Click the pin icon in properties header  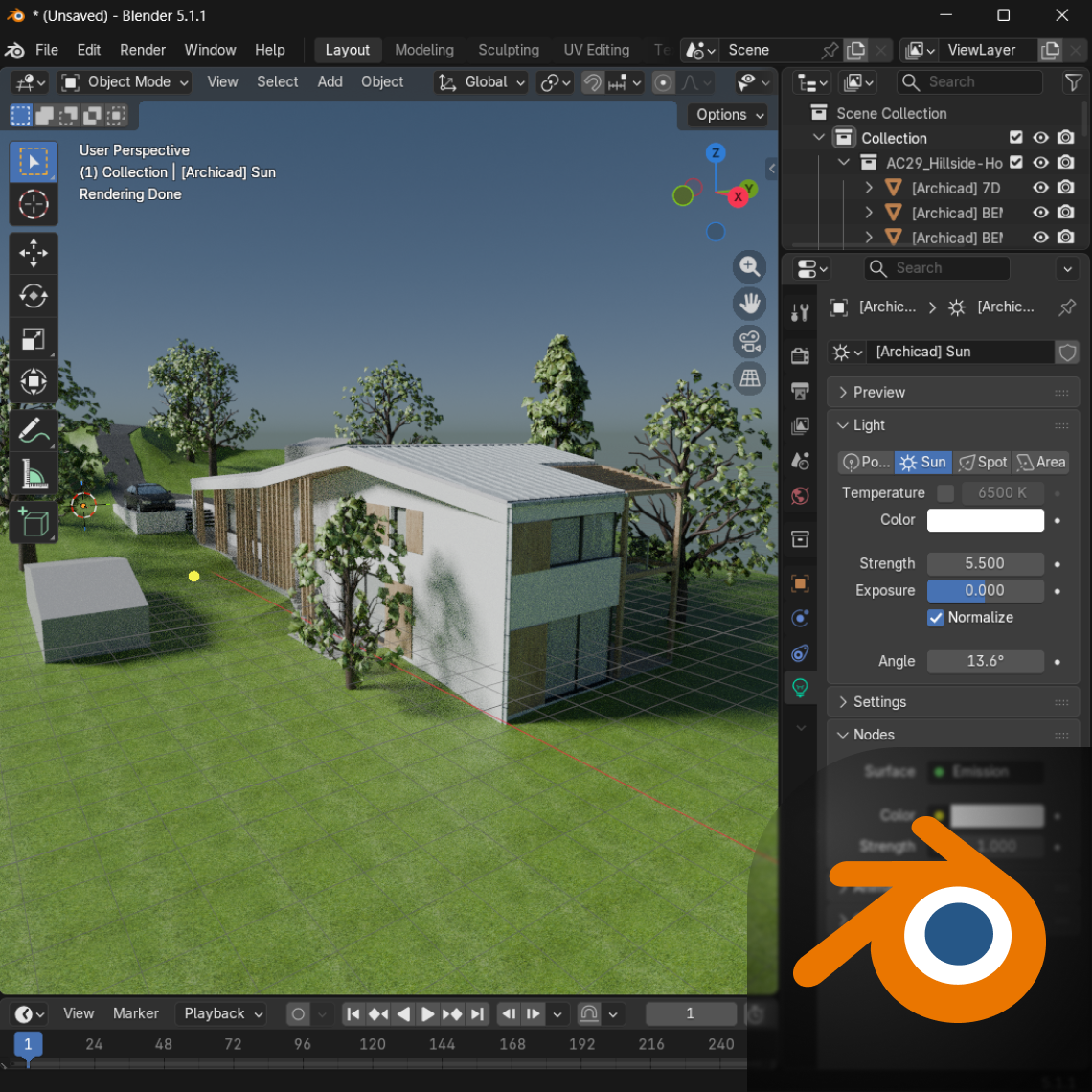click(x=1066, y=307)
